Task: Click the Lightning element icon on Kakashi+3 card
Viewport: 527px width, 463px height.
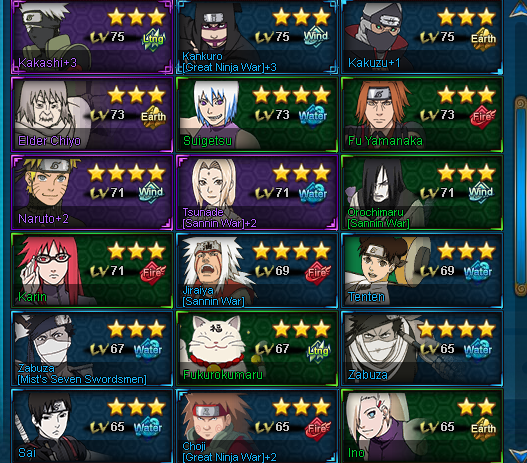Action: (153, 40)
